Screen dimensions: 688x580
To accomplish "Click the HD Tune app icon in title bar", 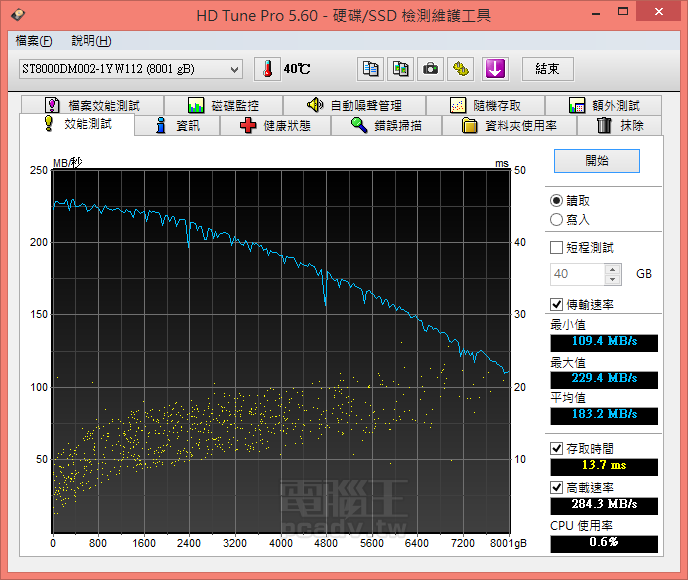I will (x=18, y=14).
